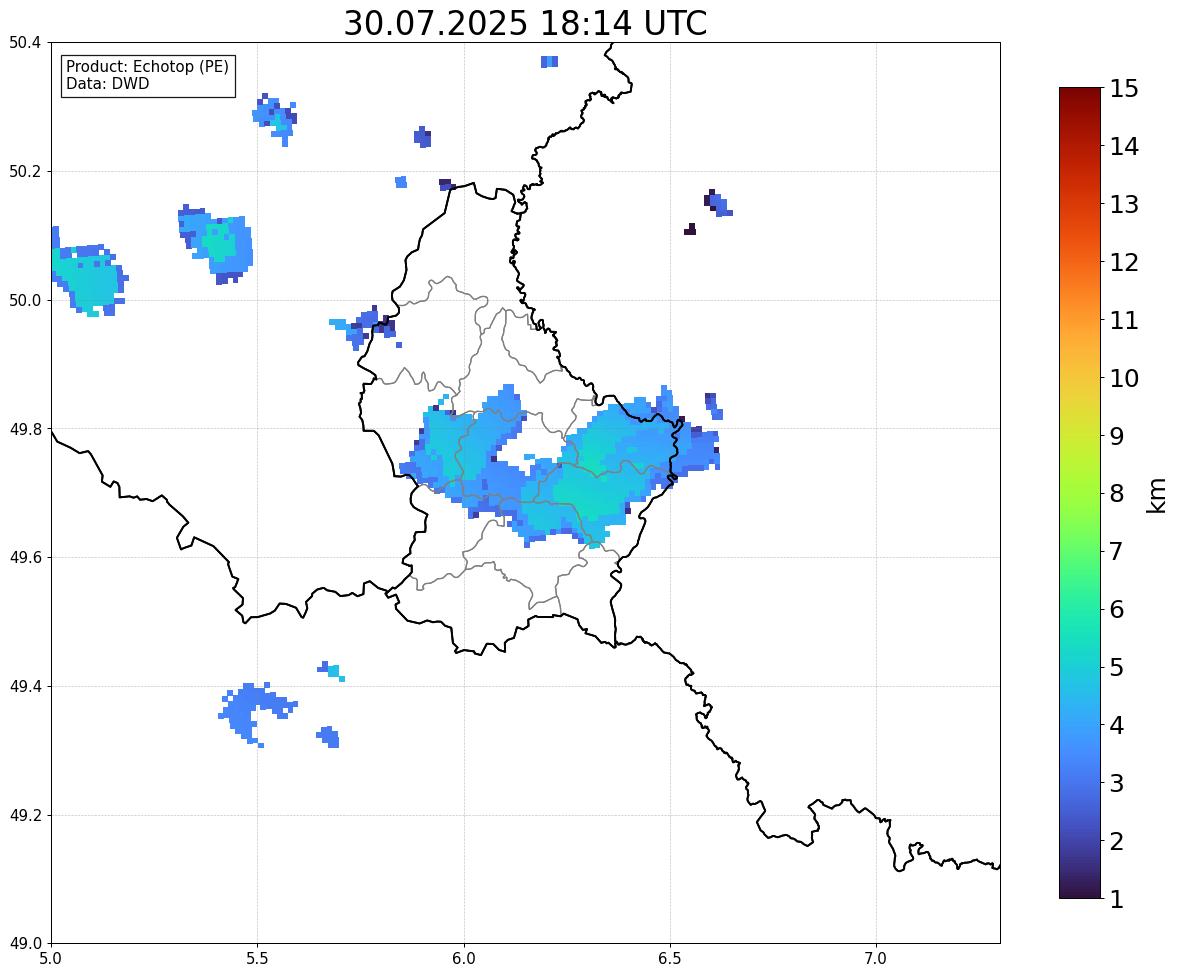Viewport: 1178px width, 976px height.
Task: Click colorbar tick label 3
Action: pyautogui.click(x=1117, y=783)
